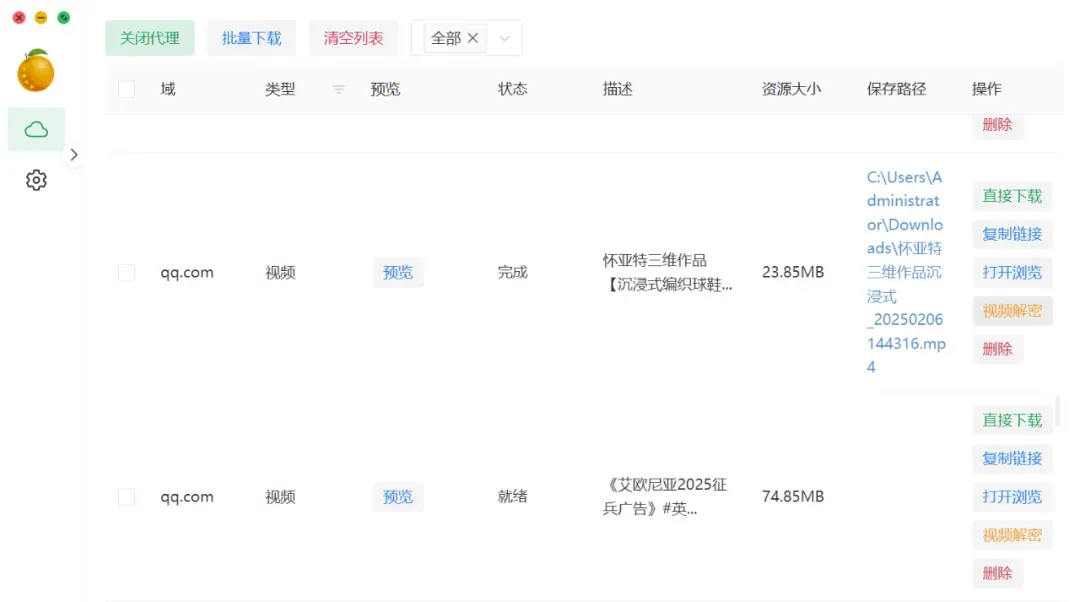The image size is (1080, 602).
Task: Click qq.com in the 完成 row
Action: (187, 273)
